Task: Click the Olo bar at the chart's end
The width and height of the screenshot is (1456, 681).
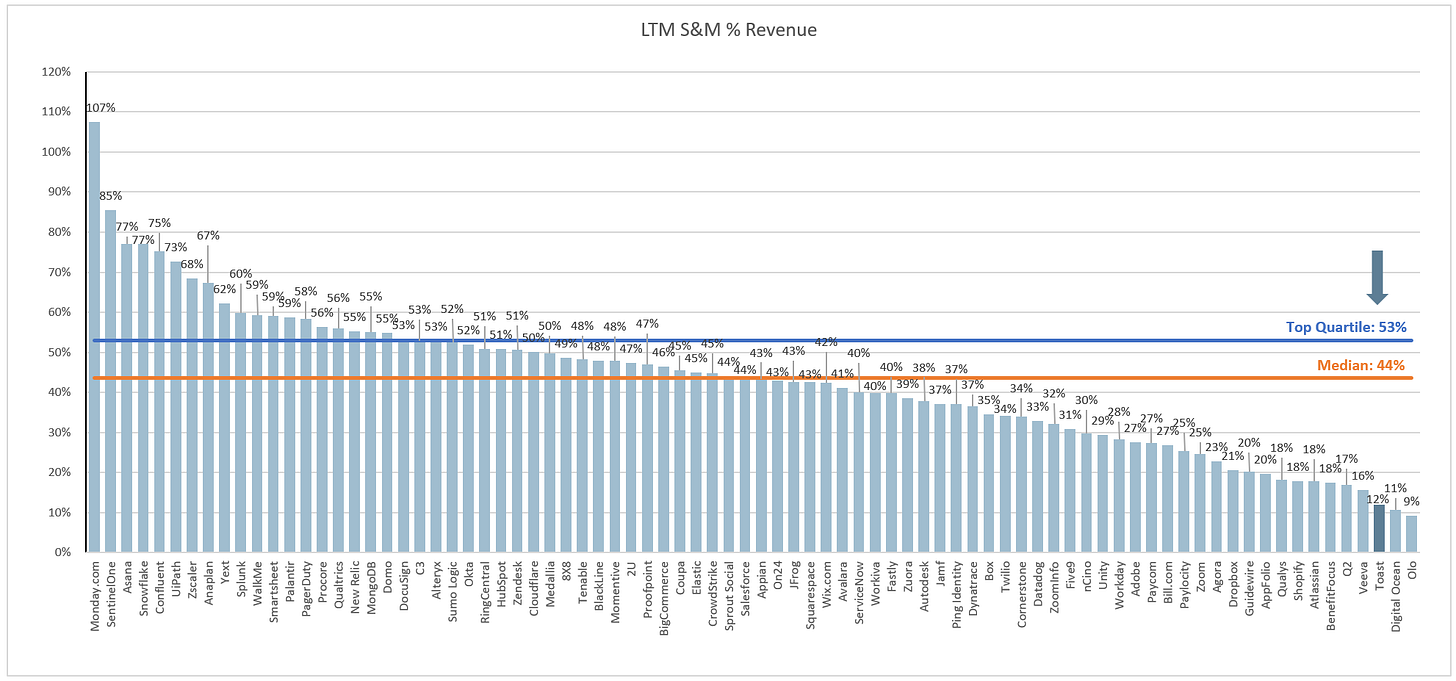Action: coord(1412,534)
